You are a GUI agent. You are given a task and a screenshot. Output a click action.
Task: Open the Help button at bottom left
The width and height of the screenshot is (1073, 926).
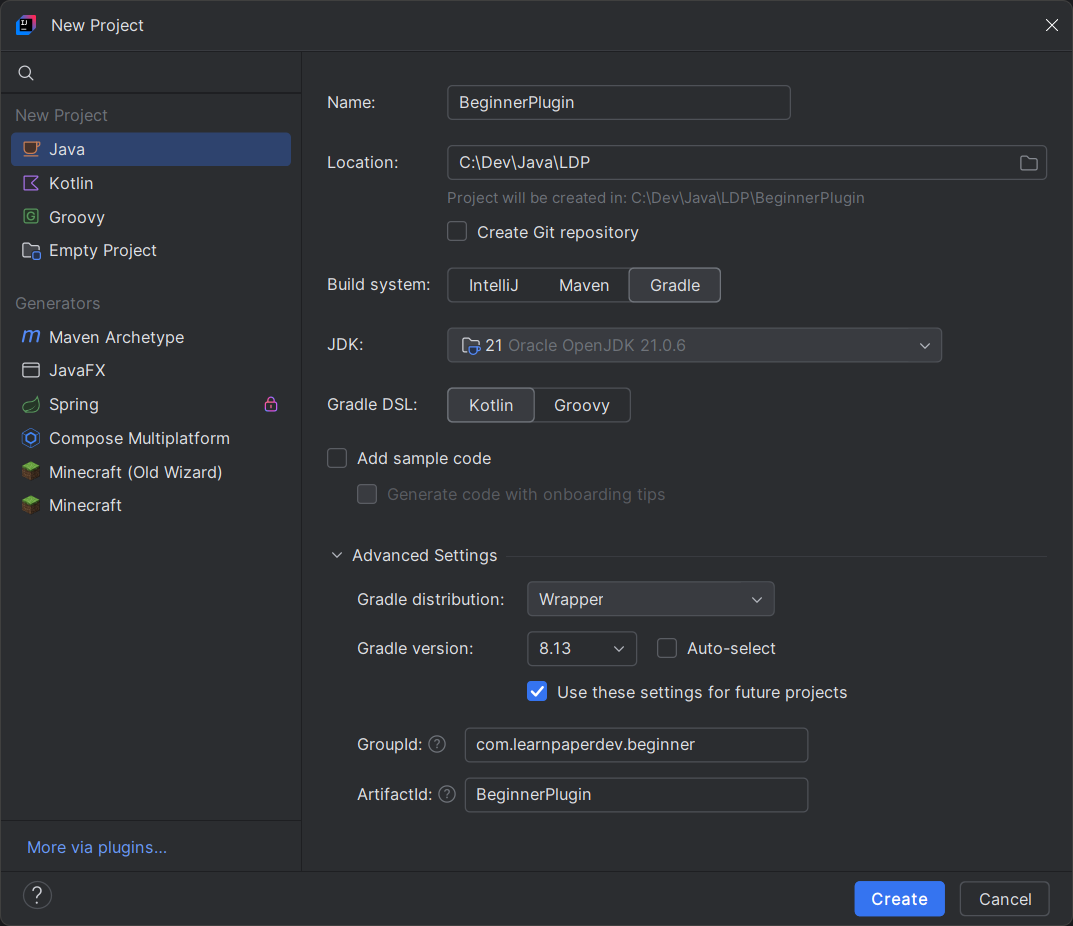click(x=37, y=895)
